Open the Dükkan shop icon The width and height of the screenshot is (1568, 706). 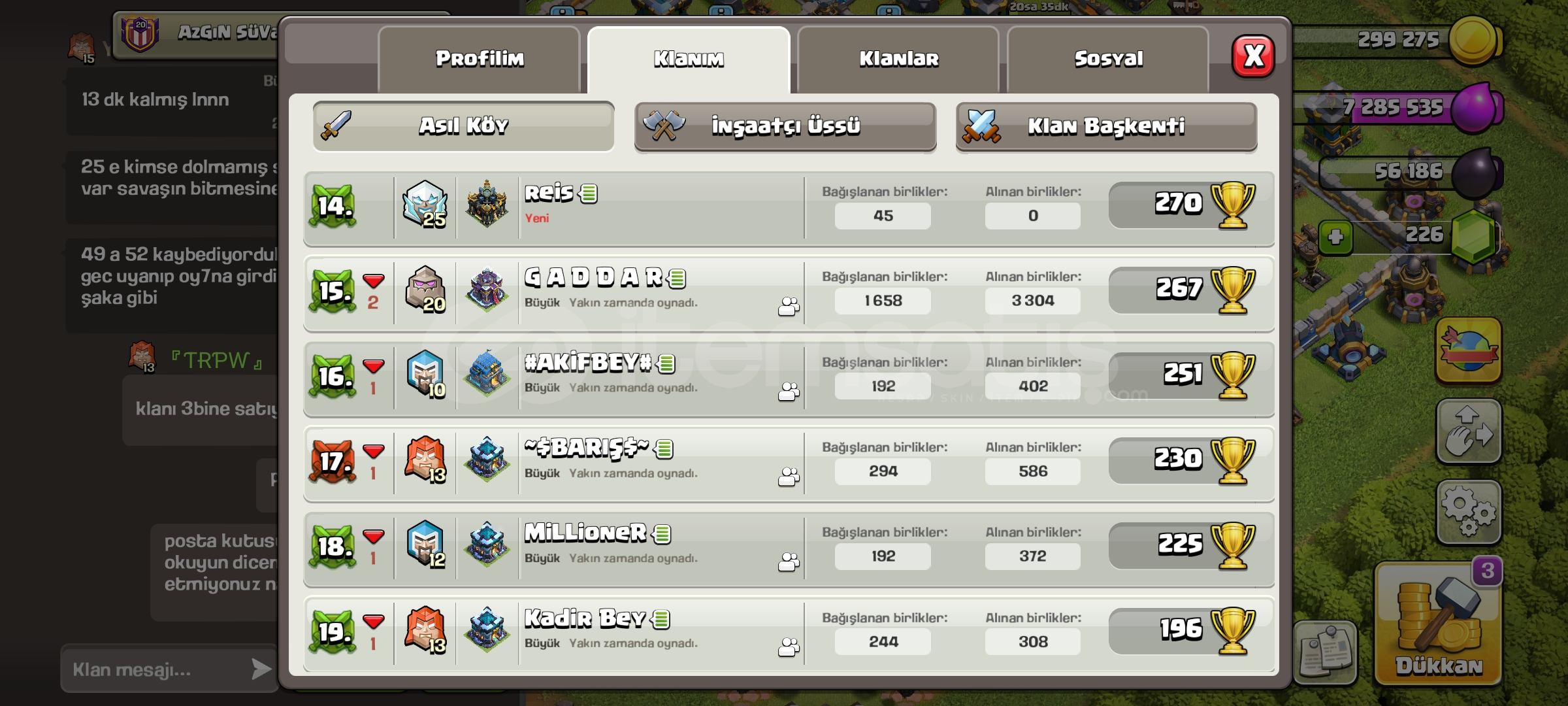coord(1439,624)
